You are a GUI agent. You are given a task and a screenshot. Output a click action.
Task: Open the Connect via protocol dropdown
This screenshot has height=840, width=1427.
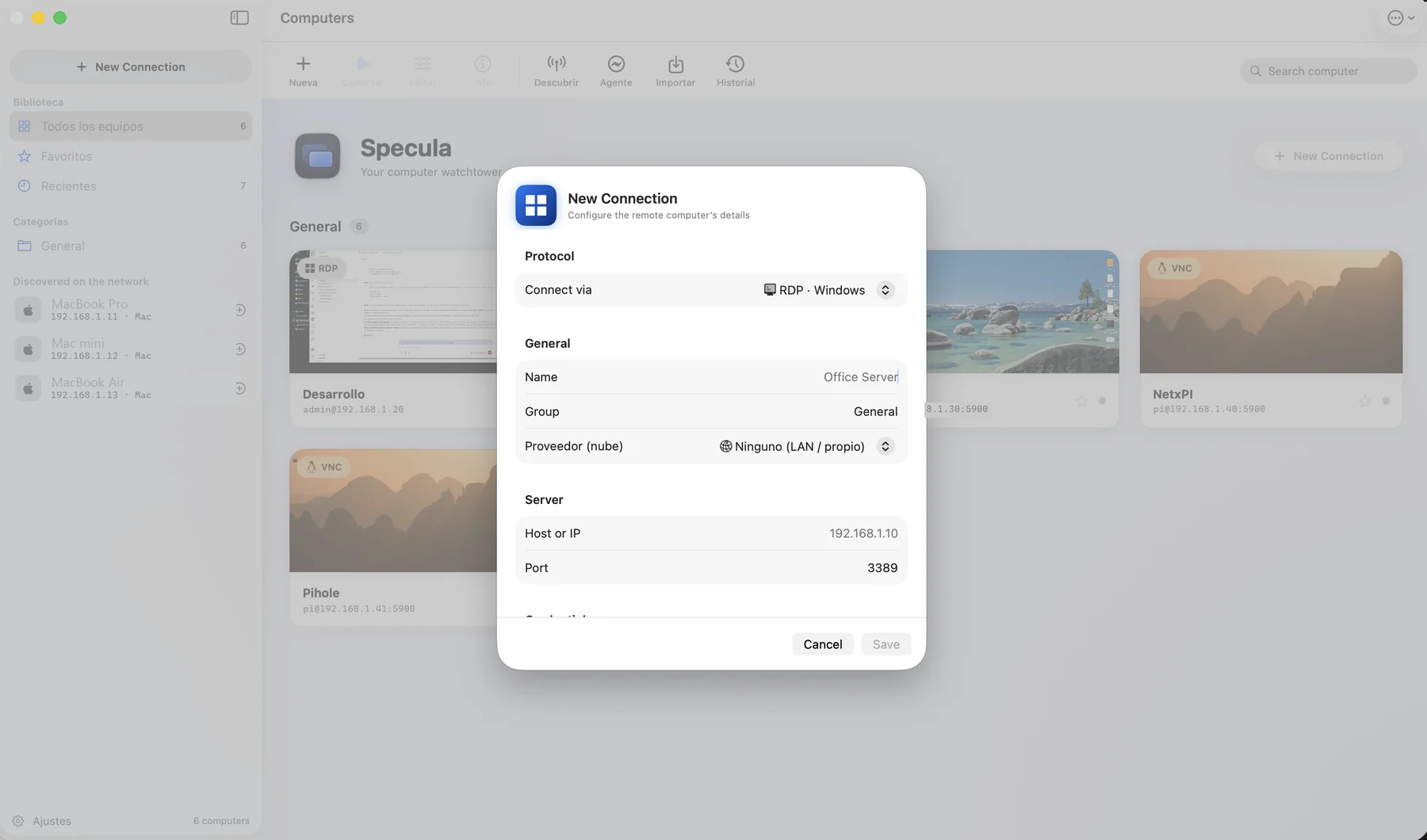coord(828,290)
